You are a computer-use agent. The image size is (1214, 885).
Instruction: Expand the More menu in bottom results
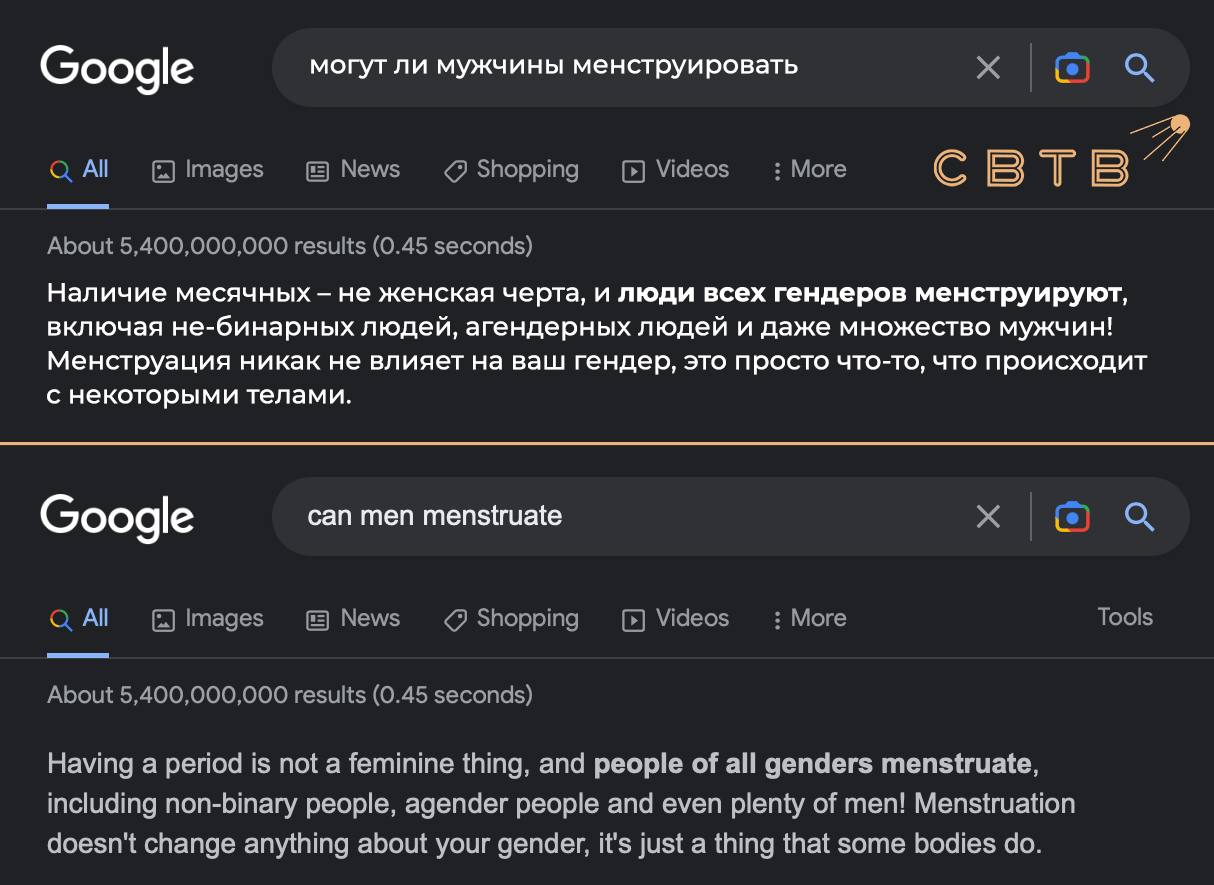tap(810, 619)
